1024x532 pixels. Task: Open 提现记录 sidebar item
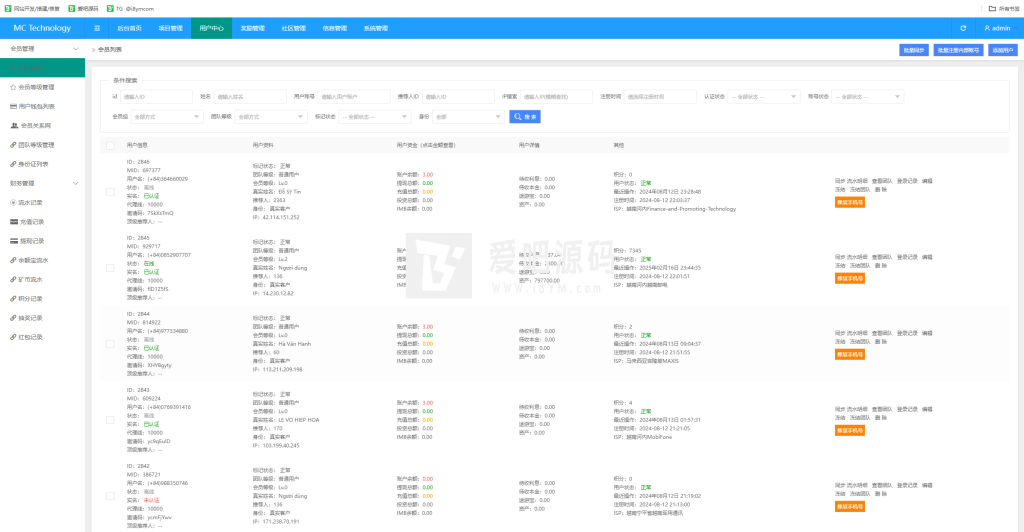42,241
